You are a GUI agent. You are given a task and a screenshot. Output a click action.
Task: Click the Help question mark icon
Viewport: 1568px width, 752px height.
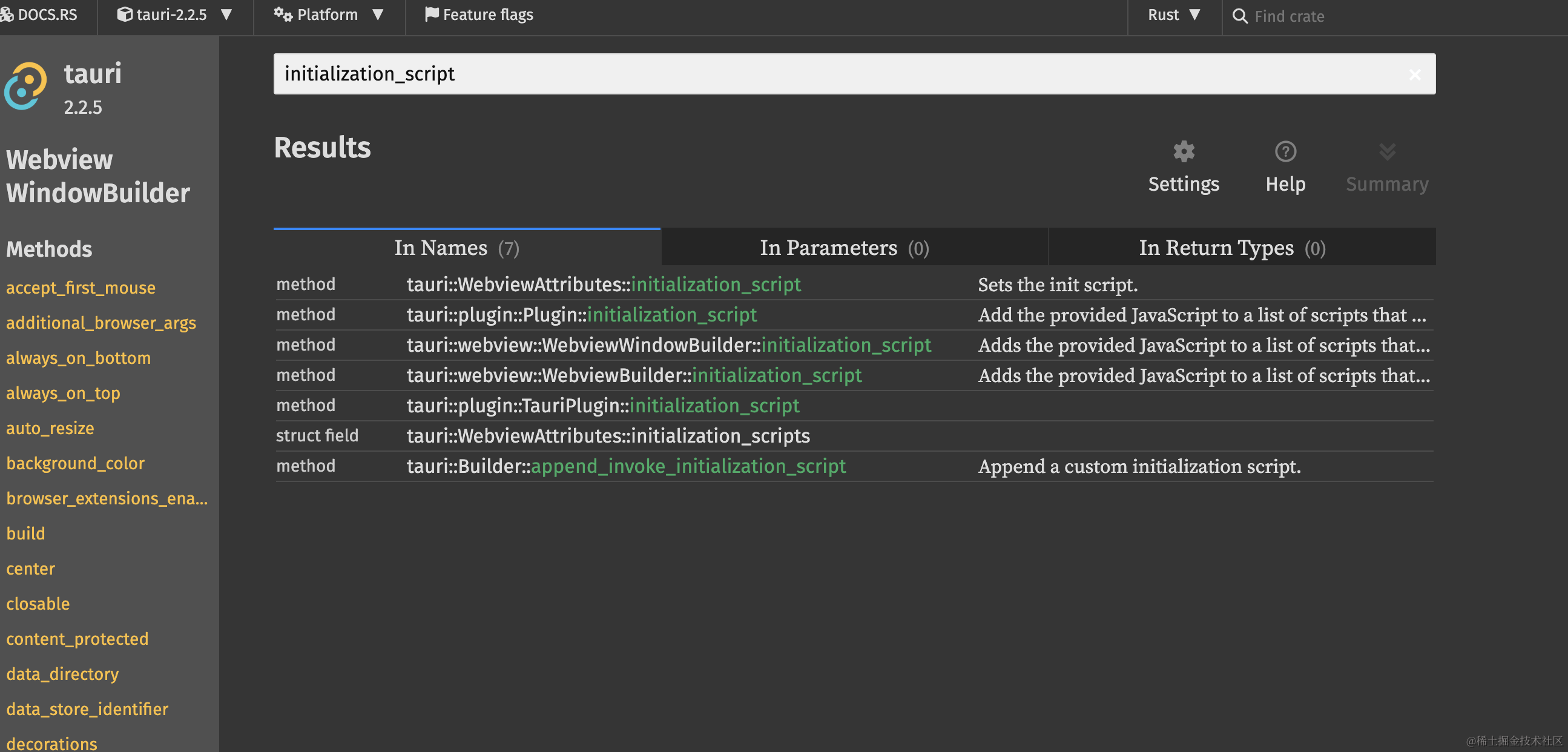[1285, 151]
